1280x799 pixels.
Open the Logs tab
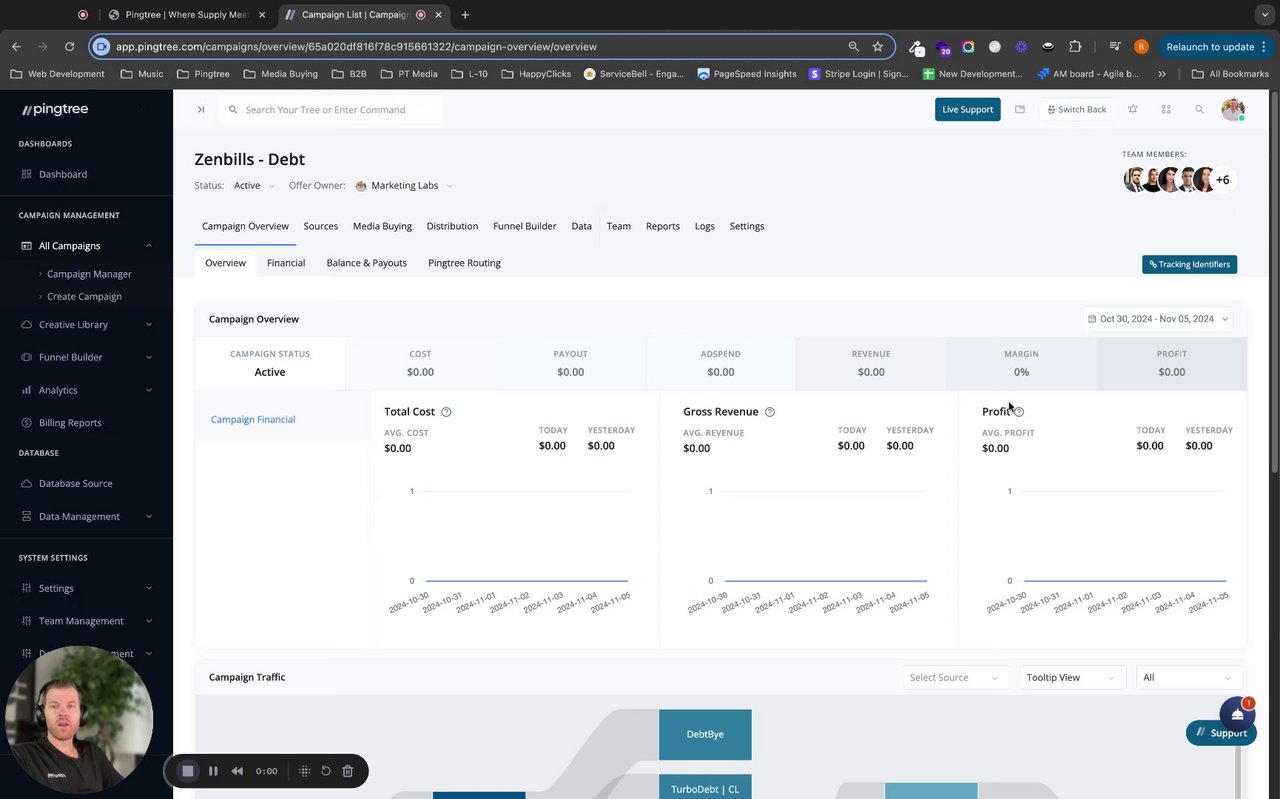click(x=705, y=226)
